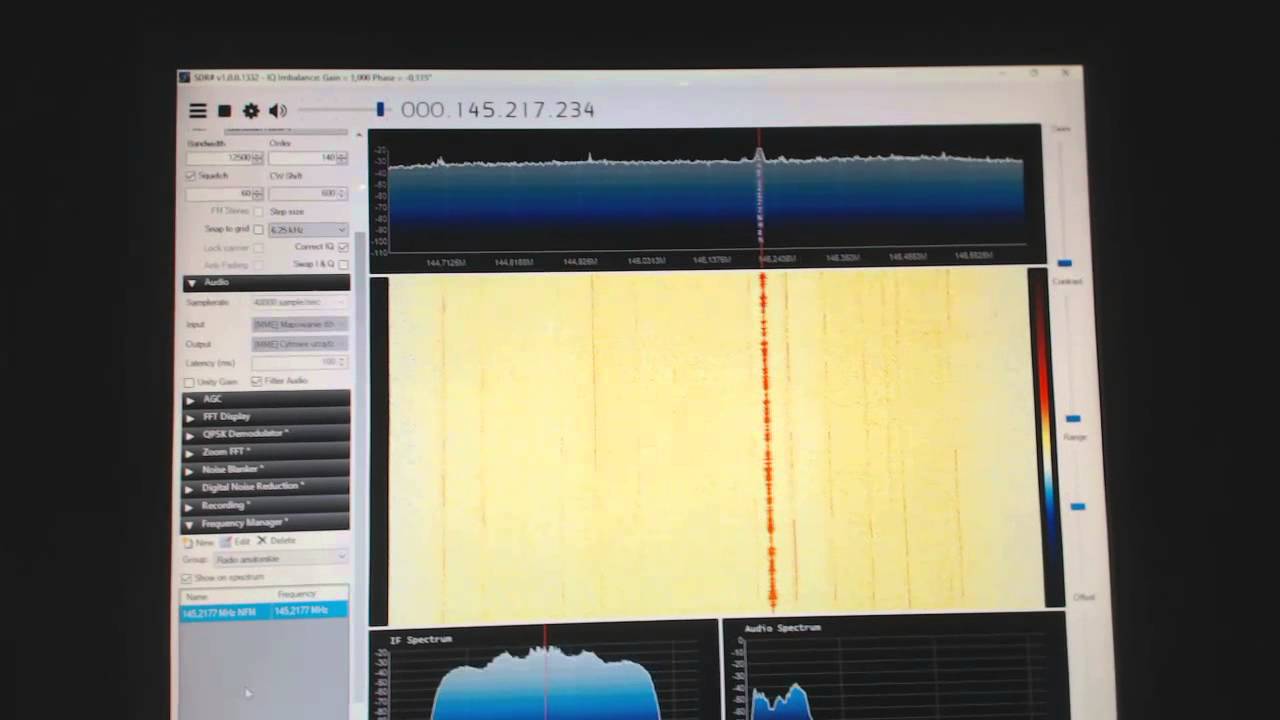
Task: Open the Samplerate dropdown
Action: click(x=300, y=303)
